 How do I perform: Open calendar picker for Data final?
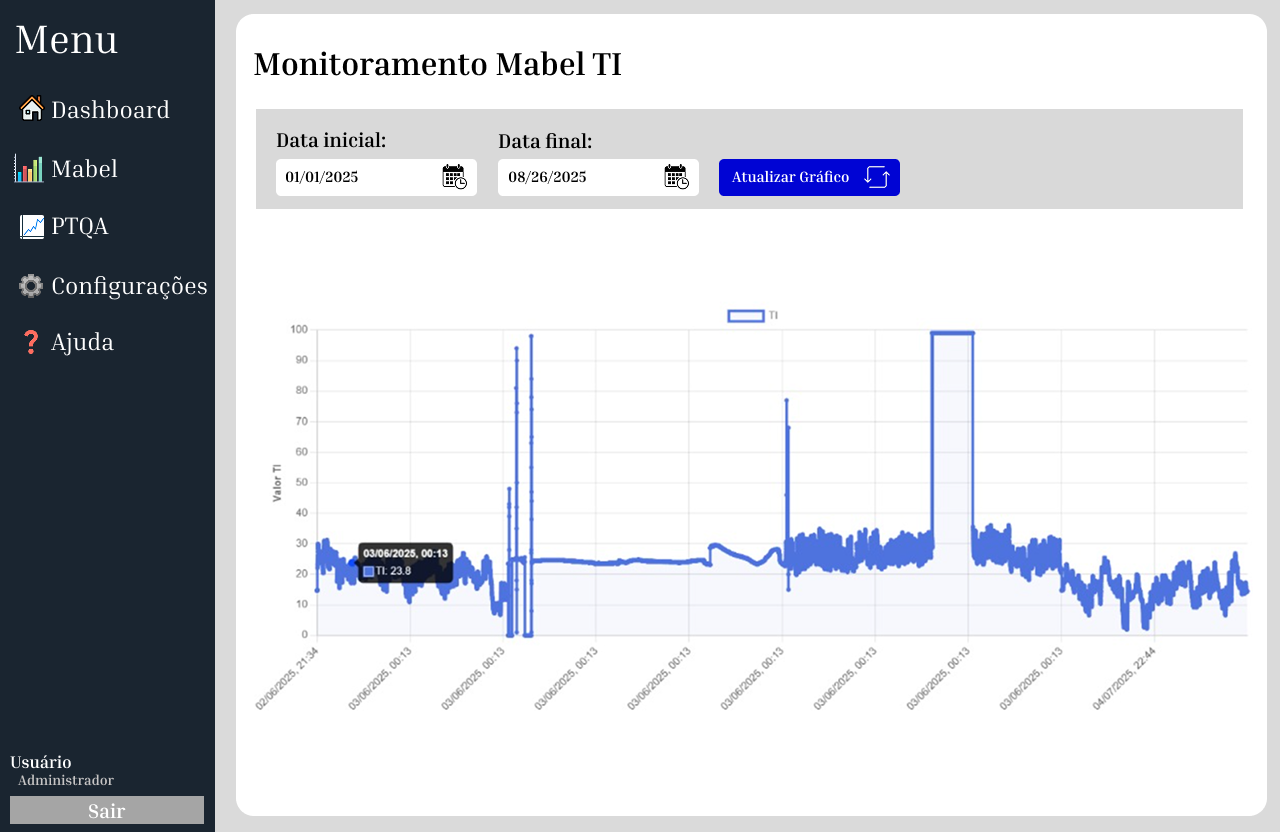coord(676,177)
